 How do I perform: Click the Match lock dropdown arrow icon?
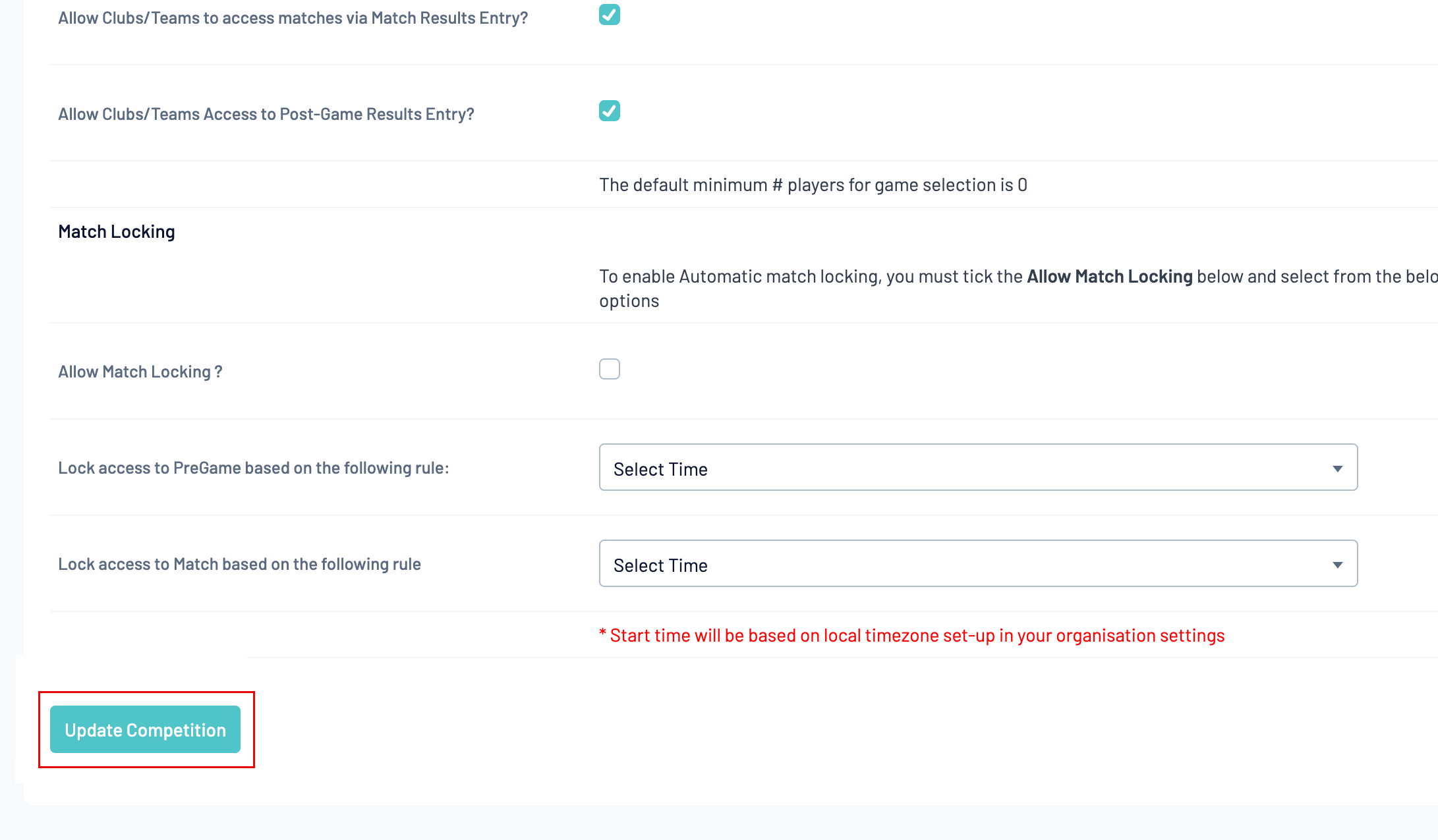point(1337,565)
